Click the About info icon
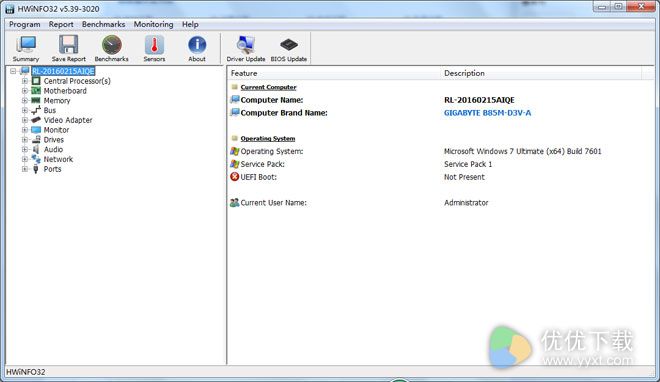The image size is (660, 382). tap(197, 45)
